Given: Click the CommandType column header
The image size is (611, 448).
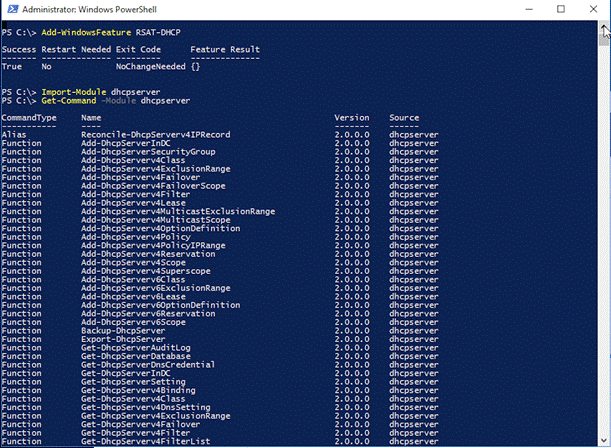Looking at the screenshot, I should (29, 118).
